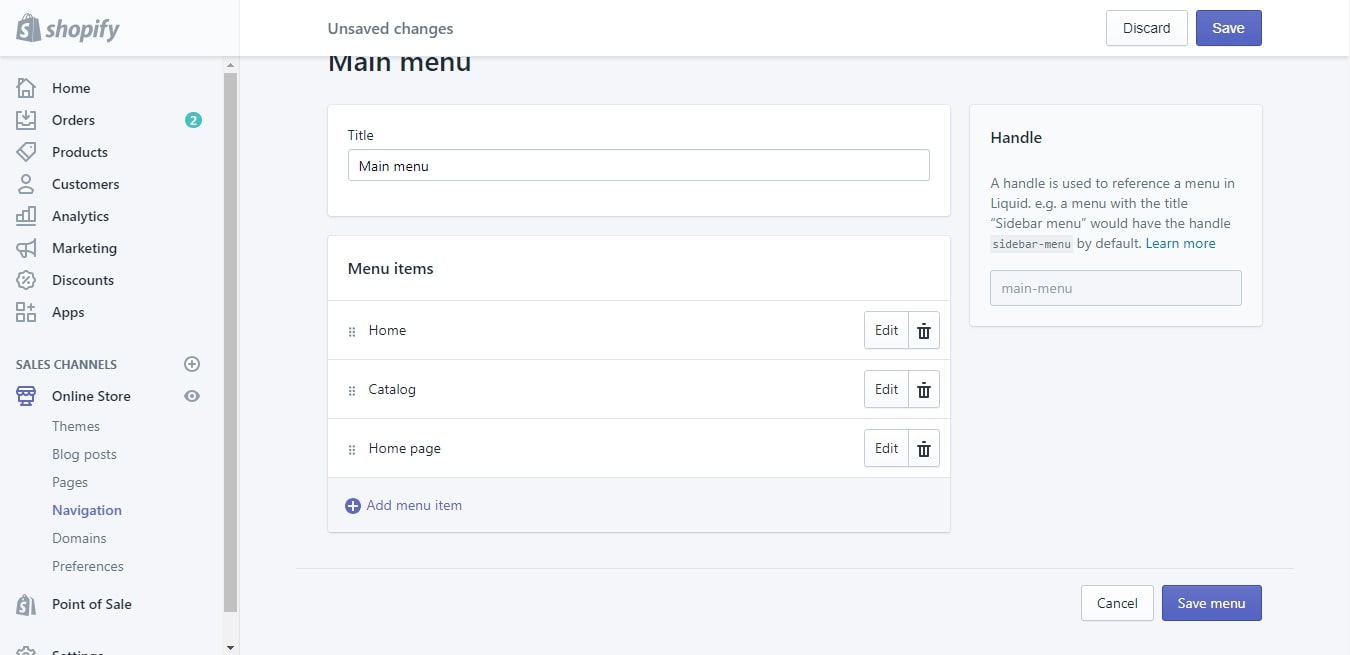The height and width of the screenshot is (655, 1350).
Task: Click the main-menu handle field
Action: coord(1115,288)
